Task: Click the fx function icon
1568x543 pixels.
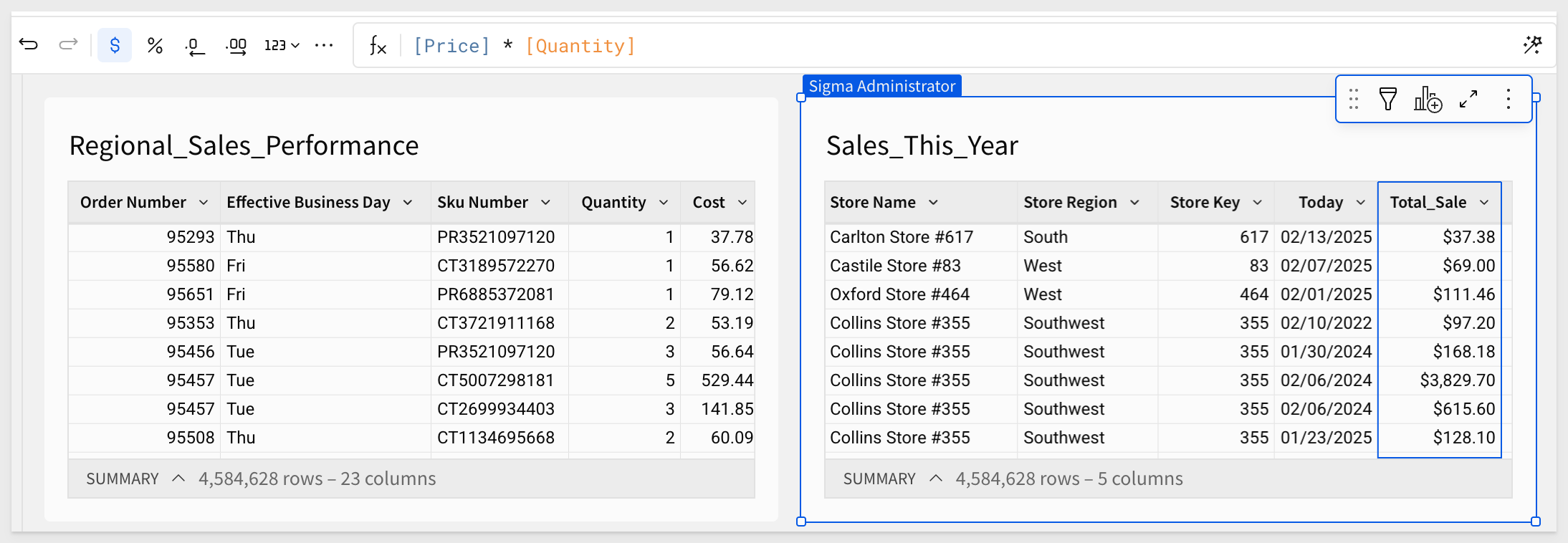Action: click(378, 46)
